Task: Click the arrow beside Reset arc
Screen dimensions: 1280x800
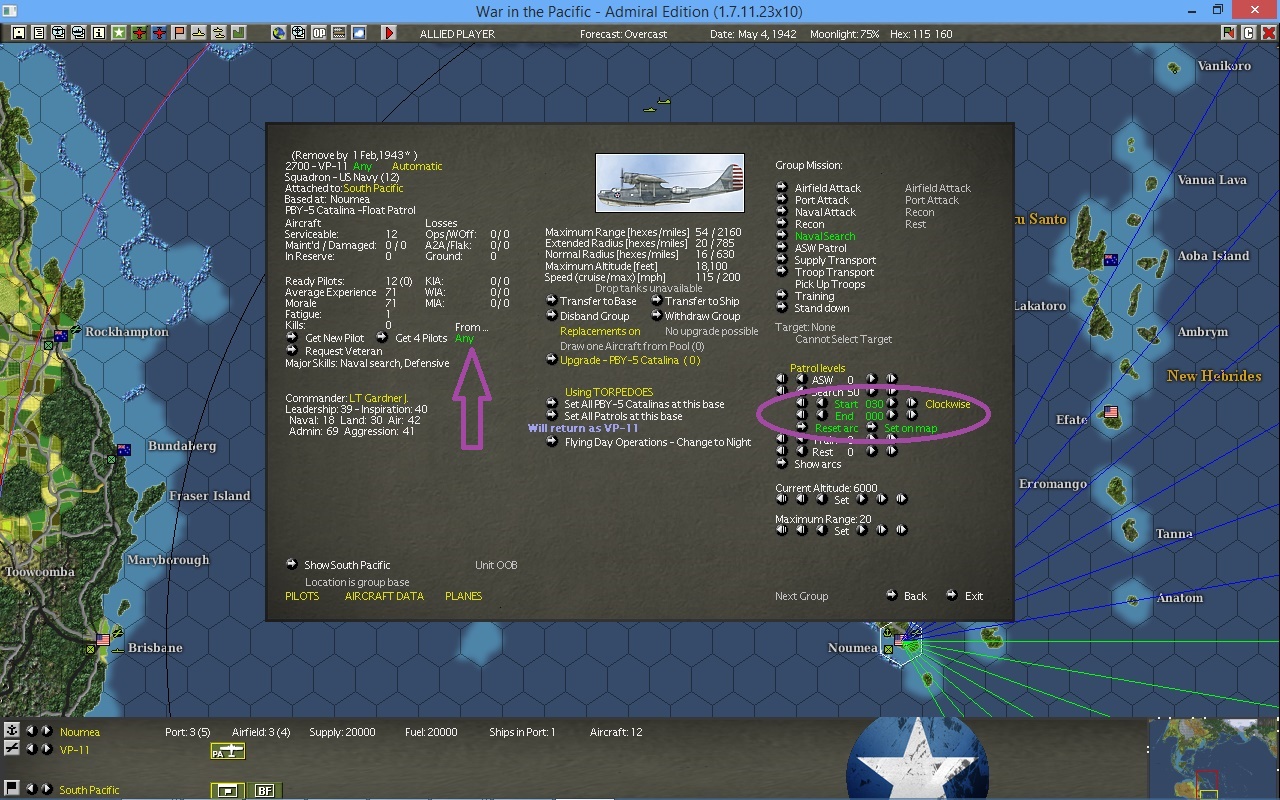Action: pos(802,428)
